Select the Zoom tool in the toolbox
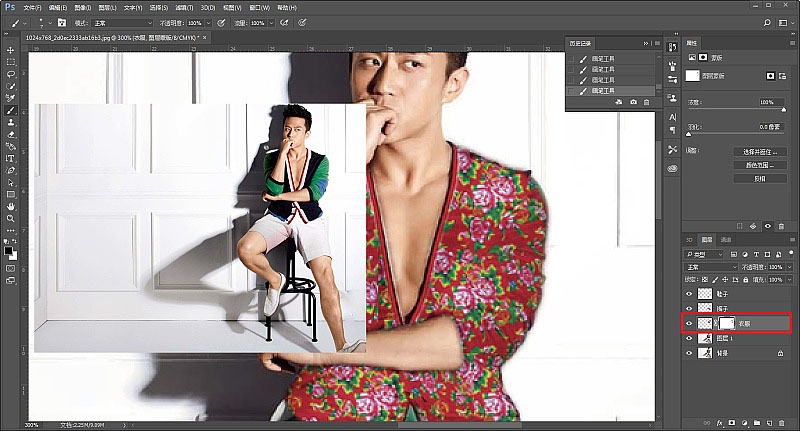 click(10, 219)
